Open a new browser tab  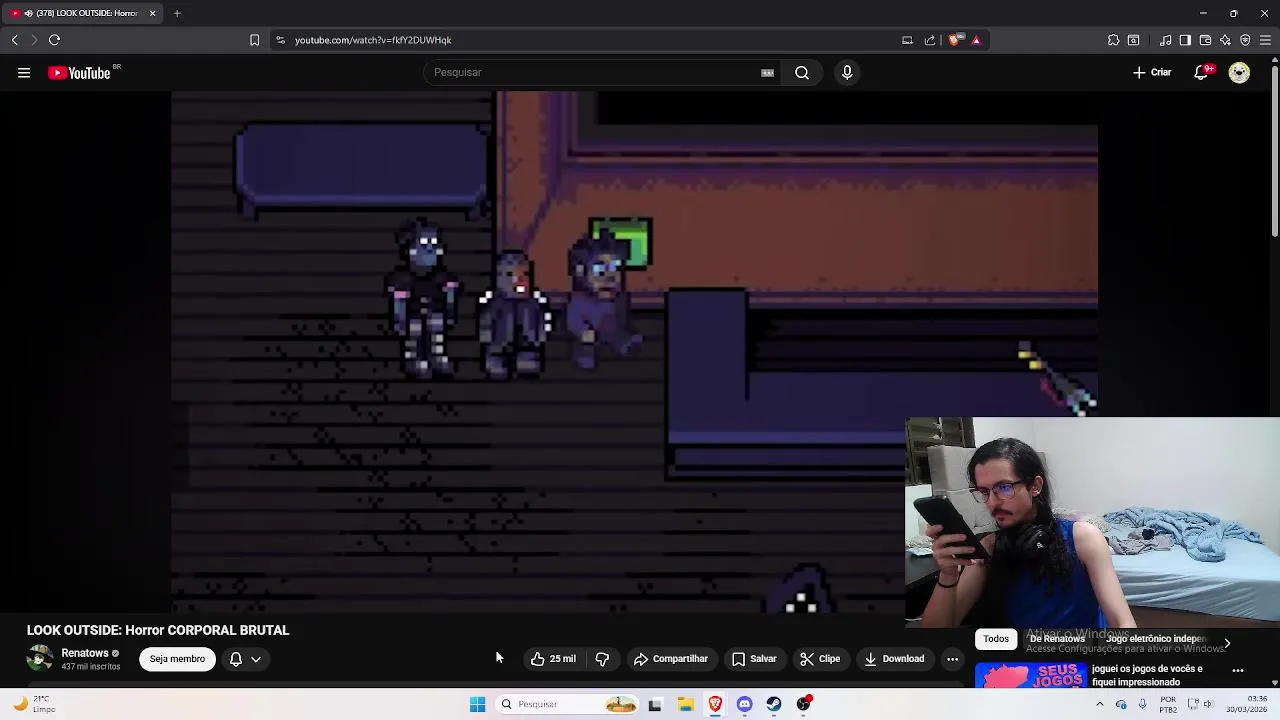tap(177, 13)
